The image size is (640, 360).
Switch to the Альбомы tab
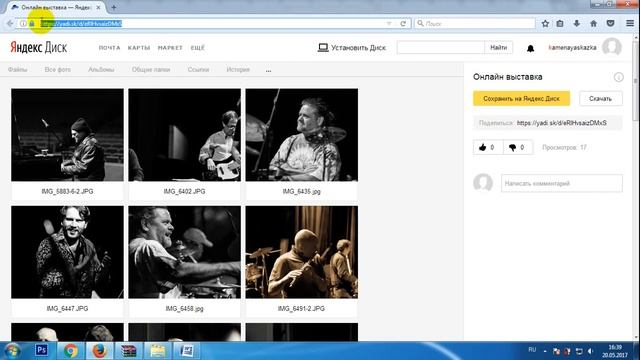(101, 70)
